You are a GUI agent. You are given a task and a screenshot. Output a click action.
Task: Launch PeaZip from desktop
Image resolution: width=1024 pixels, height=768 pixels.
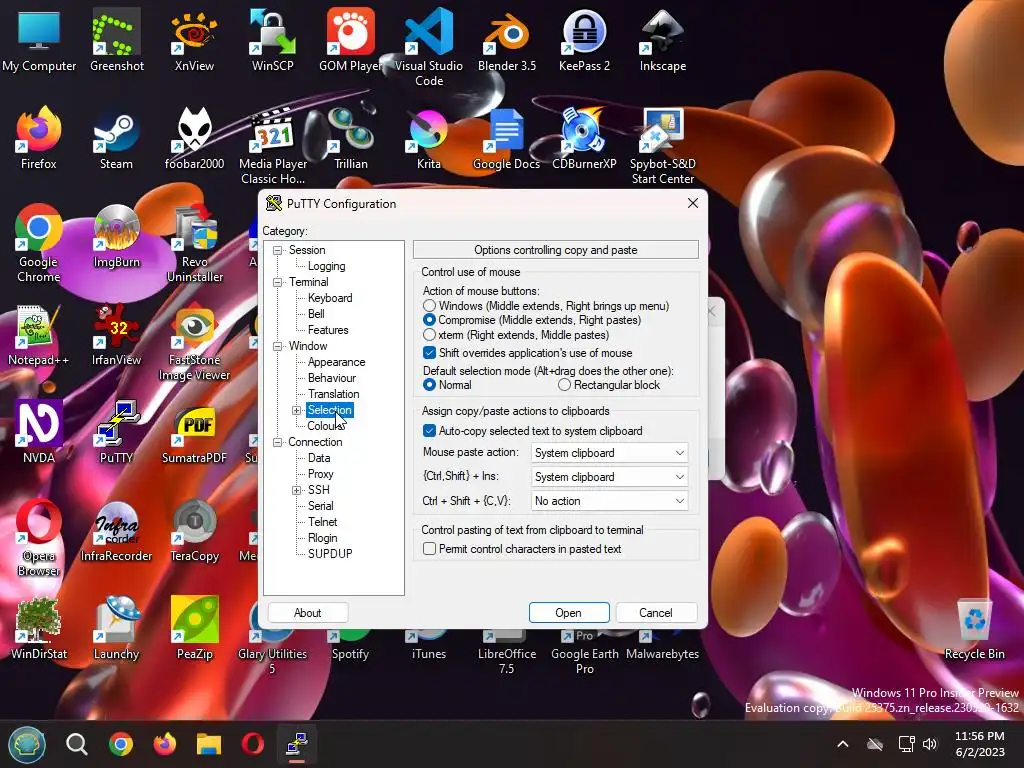pyautogui.click(x=194, y=628)
